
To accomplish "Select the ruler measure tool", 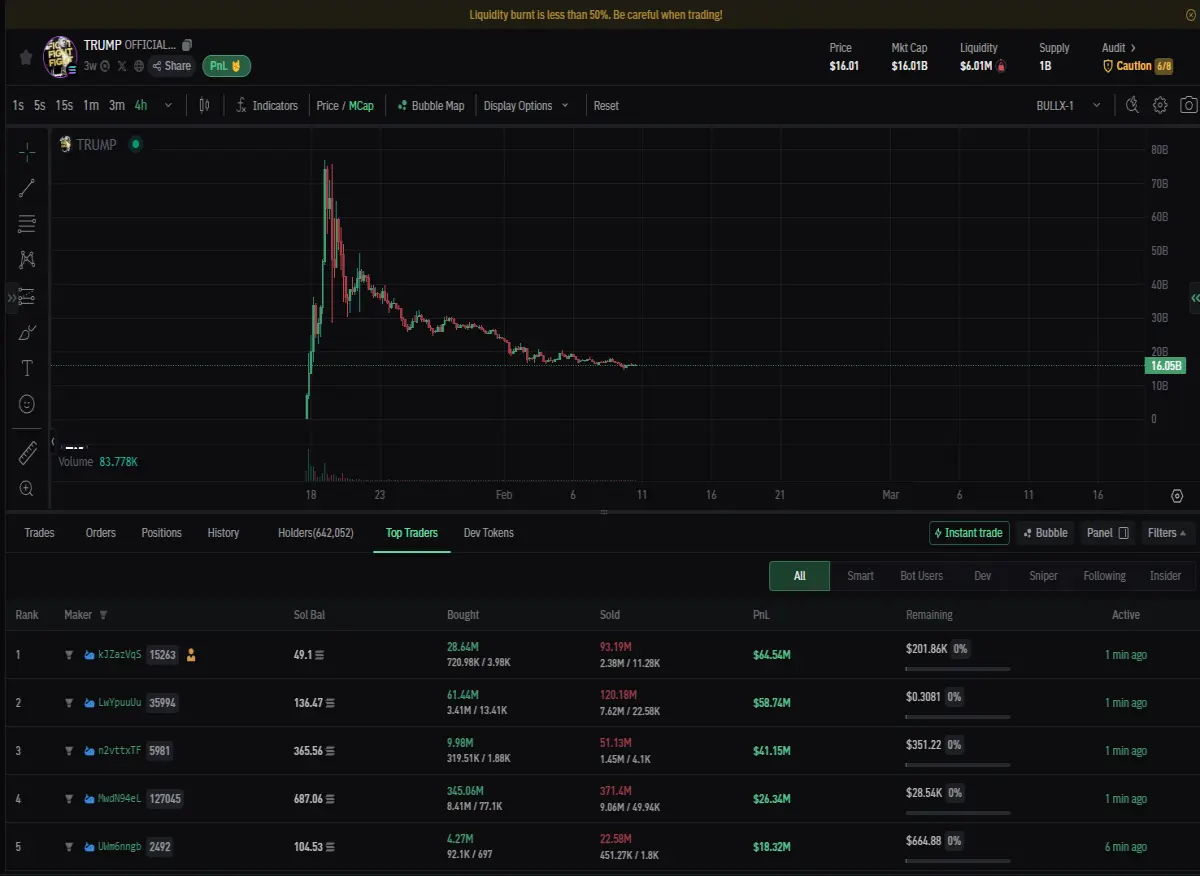I will coord(27,453).
